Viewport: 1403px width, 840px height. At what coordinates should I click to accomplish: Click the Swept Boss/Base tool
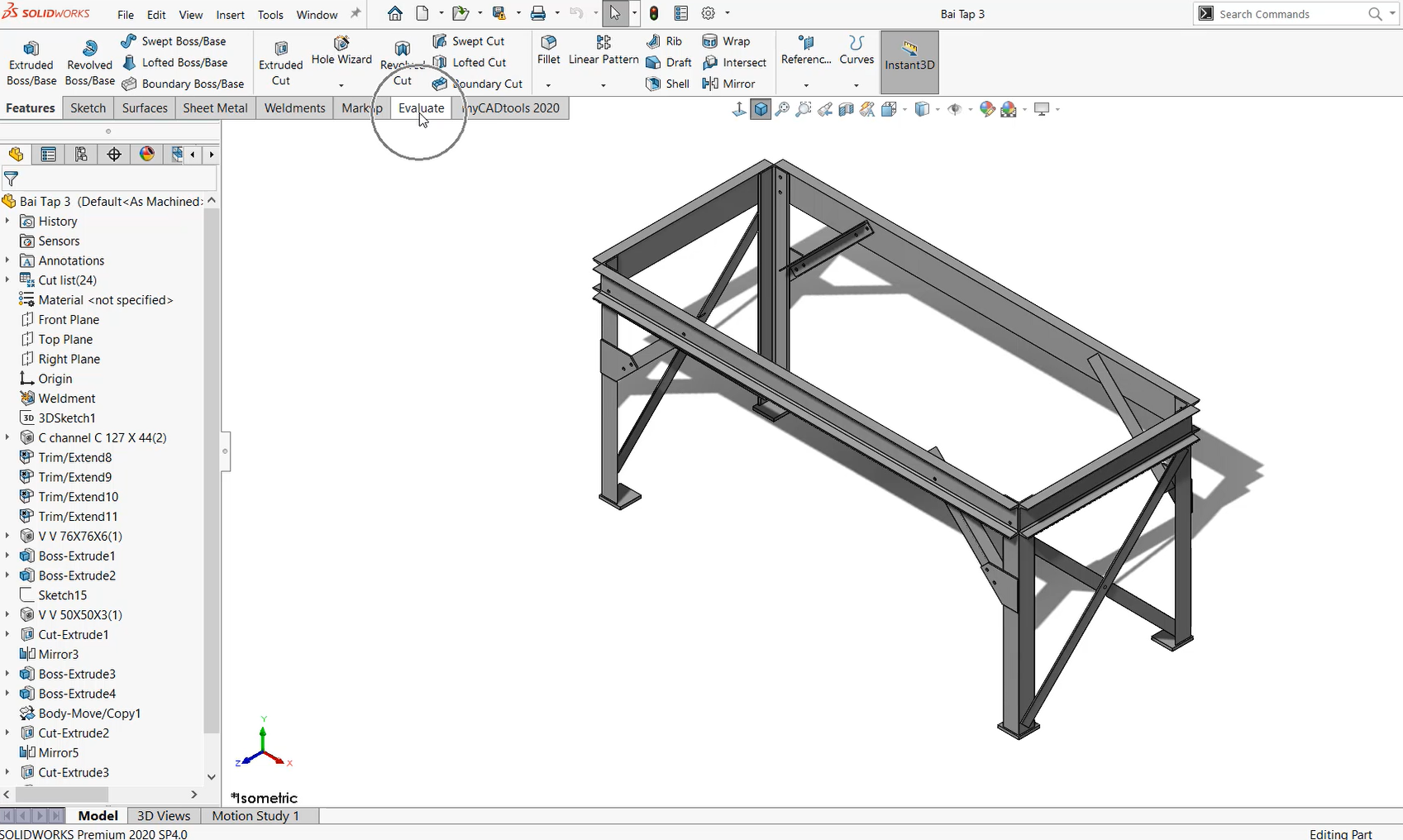tap(174, 41)
